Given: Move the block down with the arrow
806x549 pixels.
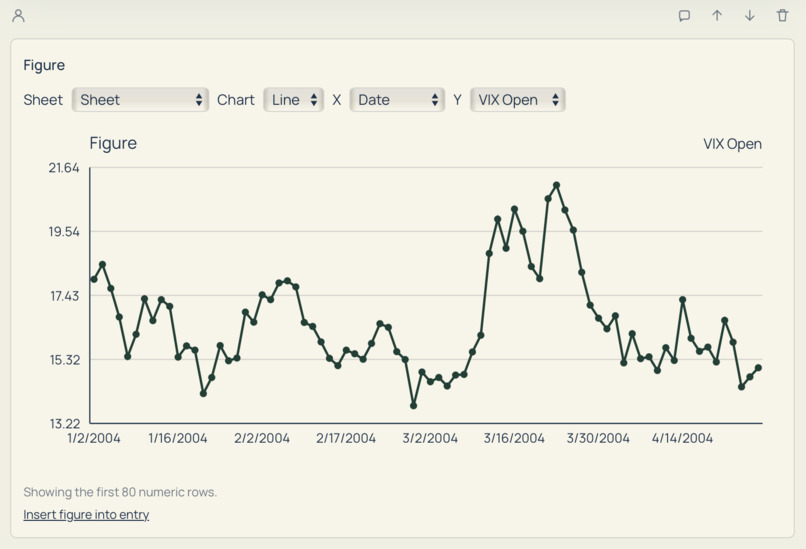Looking at the screenshot, I should click(x=750, y=16).
